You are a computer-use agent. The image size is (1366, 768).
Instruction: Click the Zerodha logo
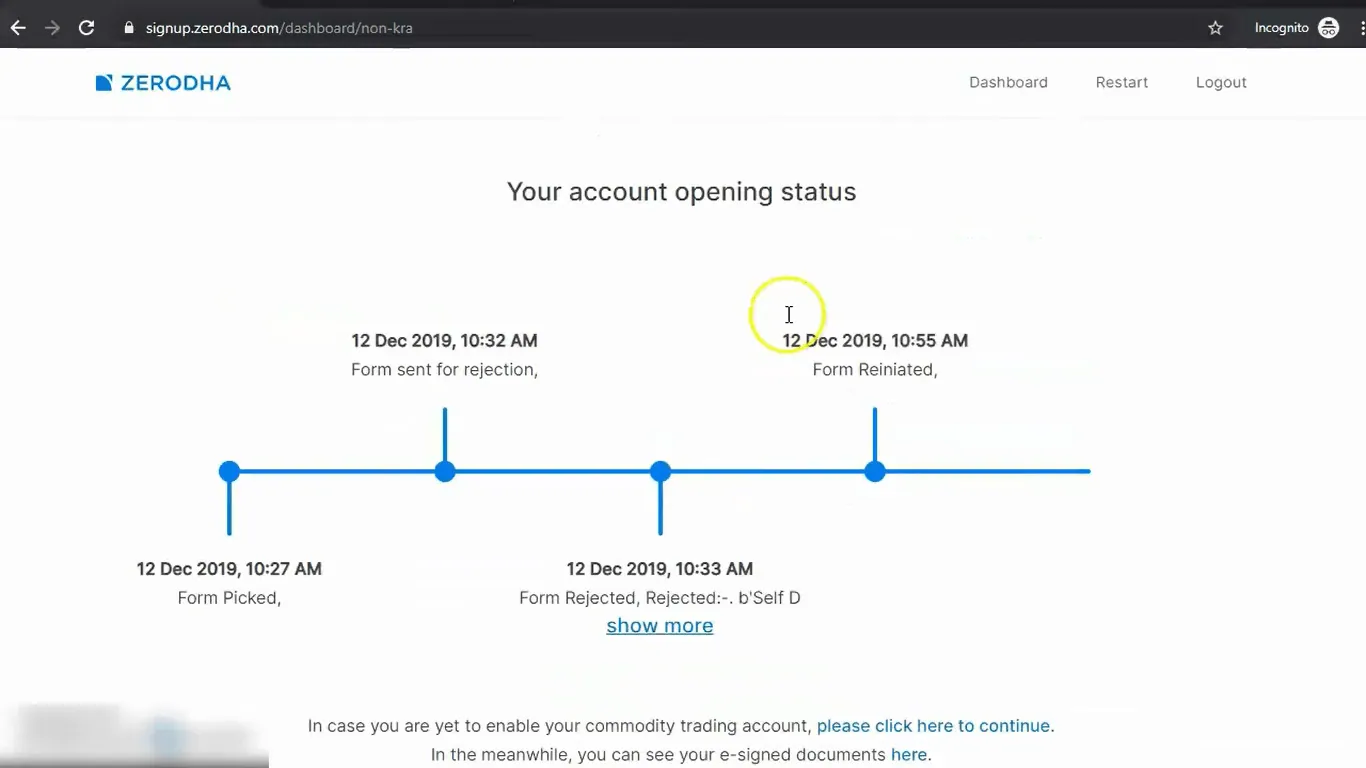pos(163,83)
